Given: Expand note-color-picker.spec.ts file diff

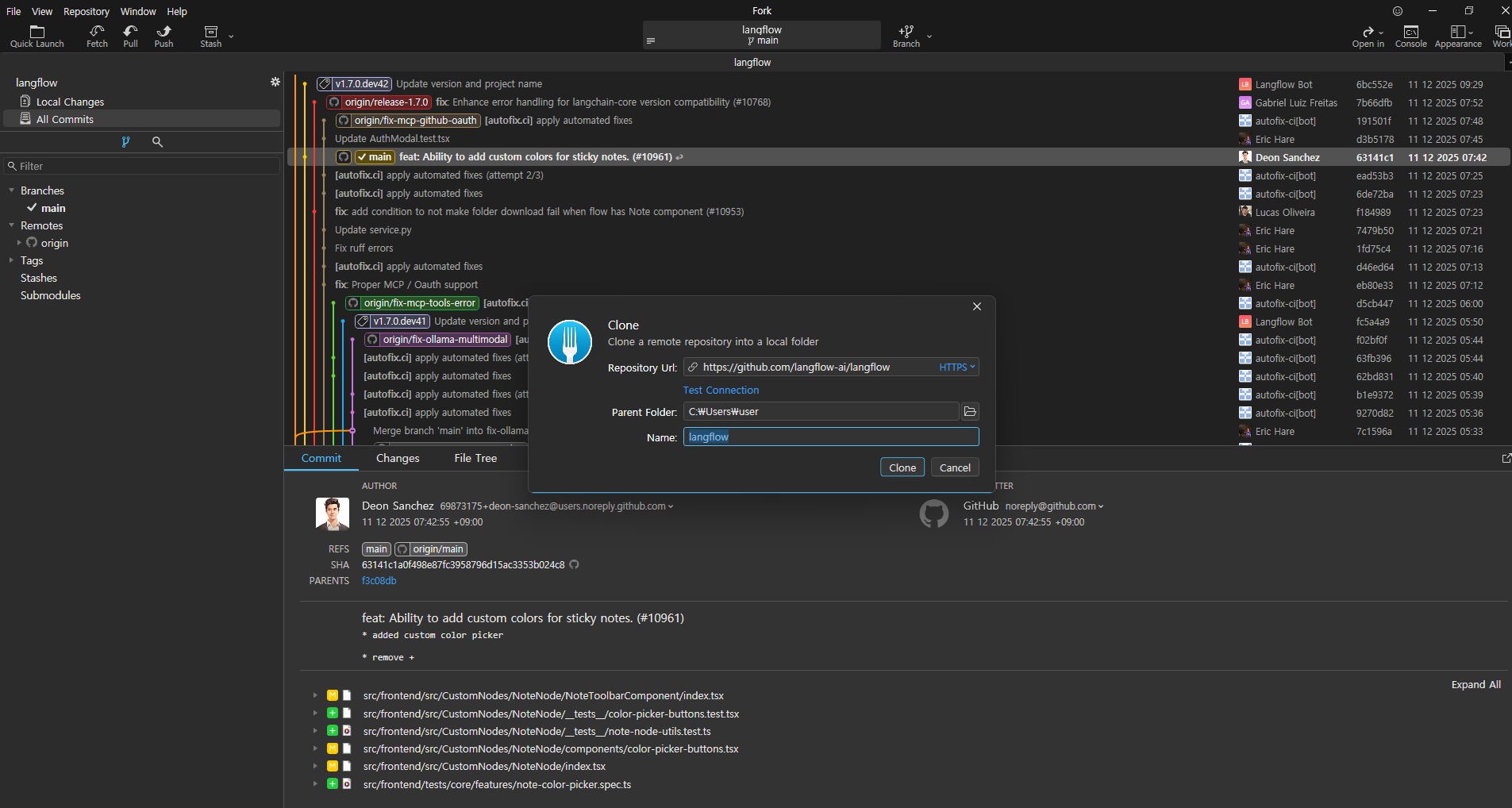Looking at the screenshot, I should [315, 784].
